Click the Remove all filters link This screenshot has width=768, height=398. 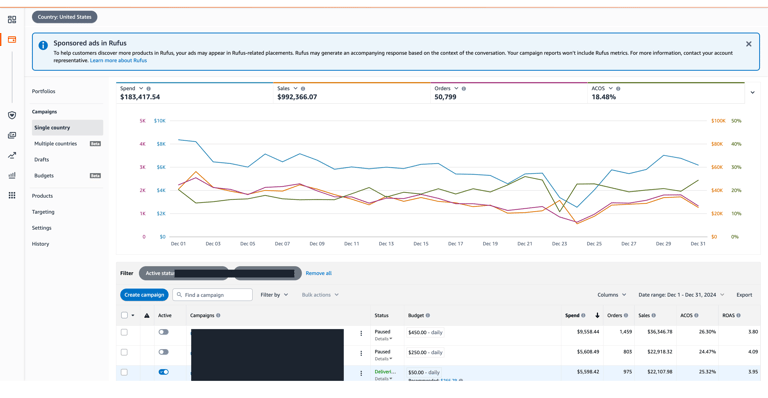[318, 273]
